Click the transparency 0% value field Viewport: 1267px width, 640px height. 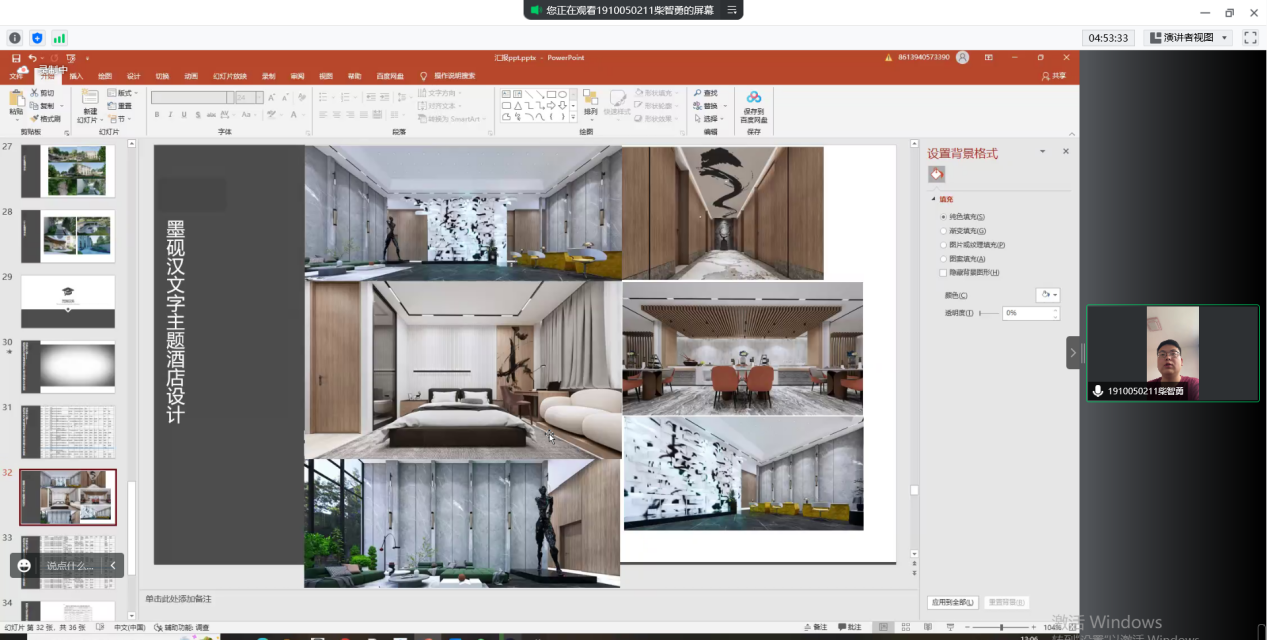[x=1030, y=313]
